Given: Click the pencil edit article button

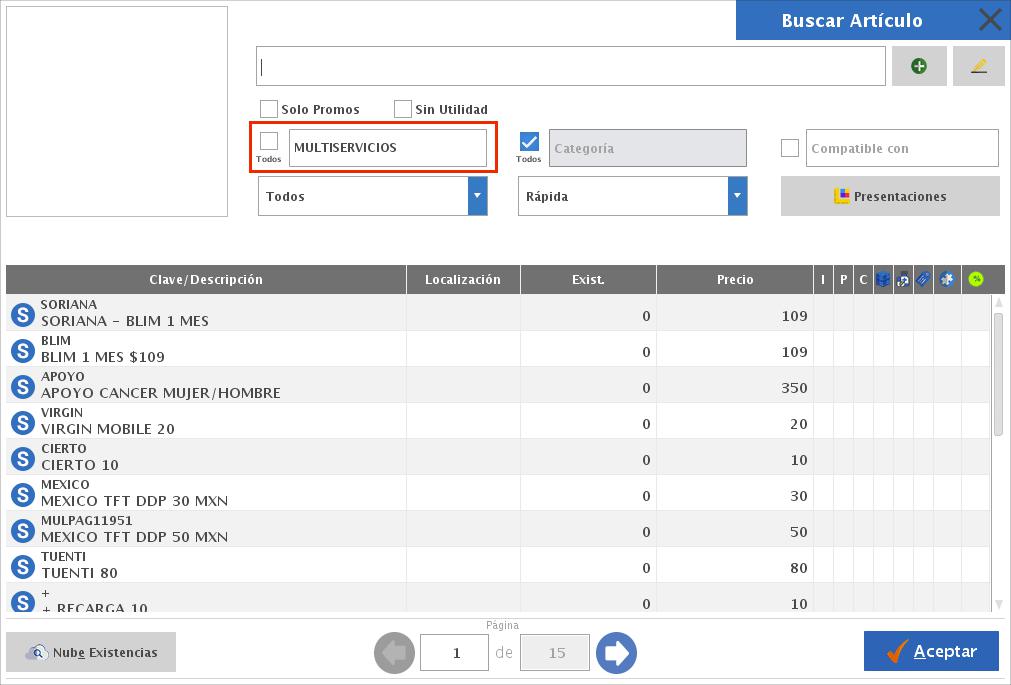Looking at the screenshot, I should 978,66.
